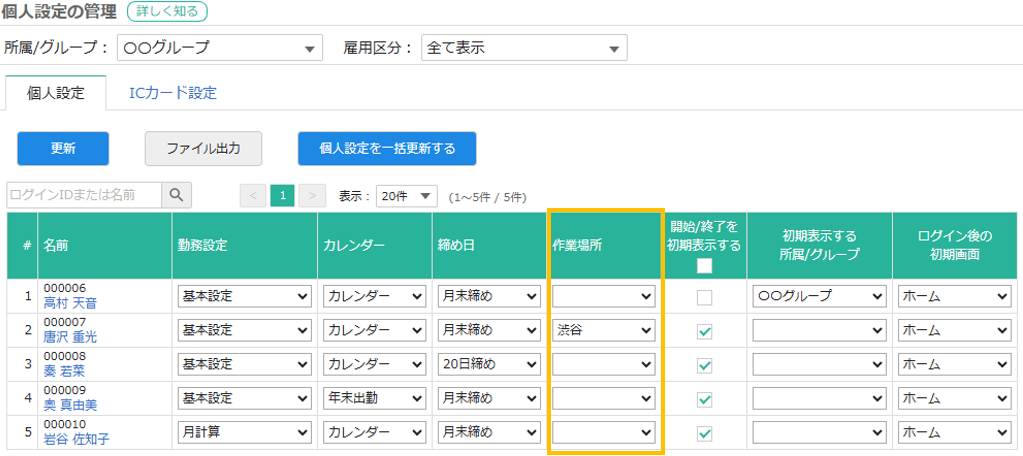This screenshot has width=1023, height=456.
Task: Open 作業場所 dropdown for 岩谷 佐知子
Action: point(603,432)
